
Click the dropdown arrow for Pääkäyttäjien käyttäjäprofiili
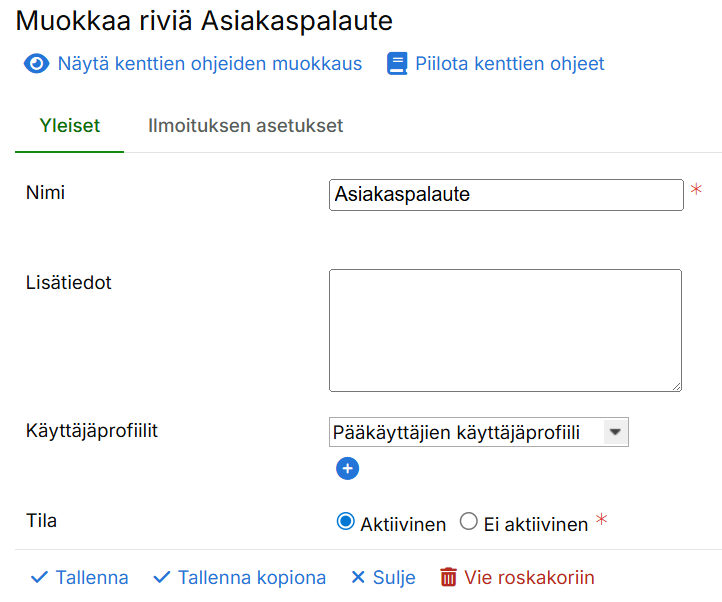[x=616, y=432]
